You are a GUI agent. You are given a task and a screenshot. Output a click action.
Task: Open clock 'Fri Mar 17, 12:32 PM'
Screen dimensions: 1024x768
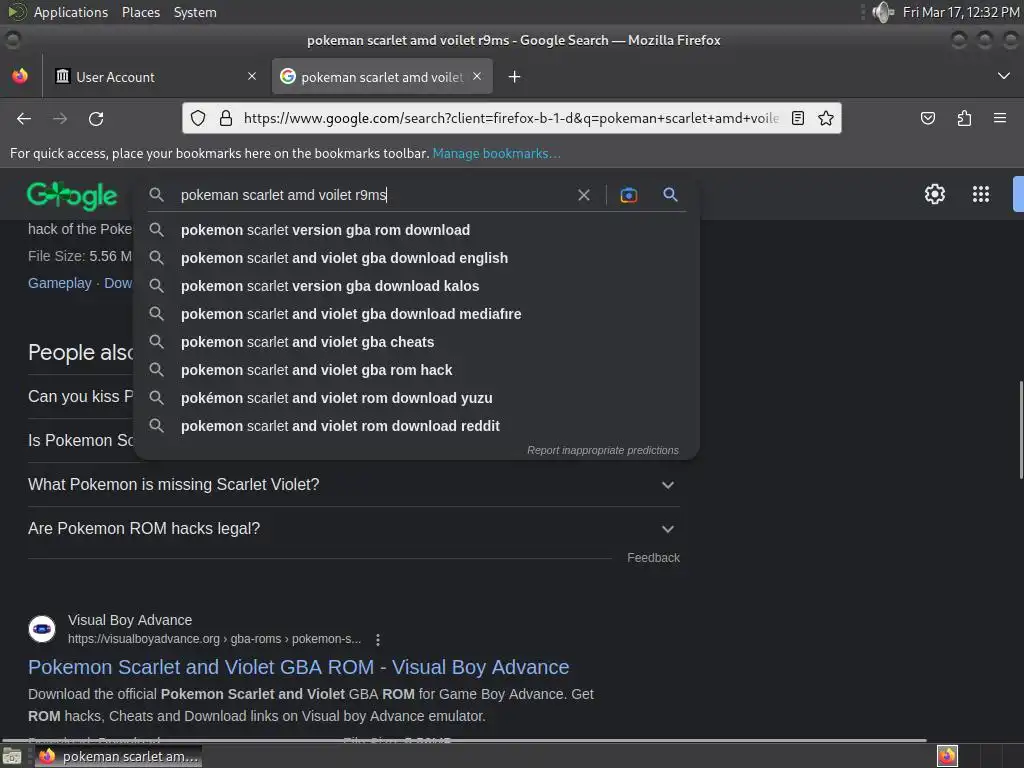point(961,12)
